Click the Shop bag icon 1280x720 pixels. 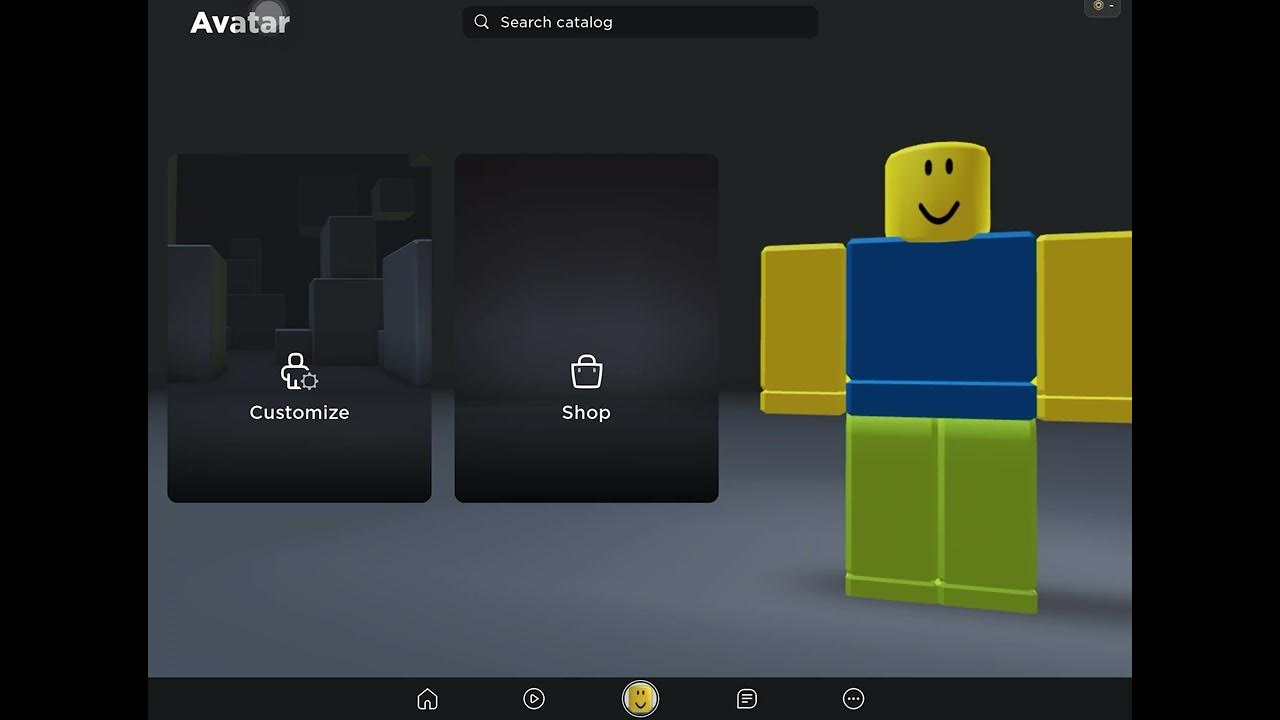pyautogui.click(x=586, y=372)
